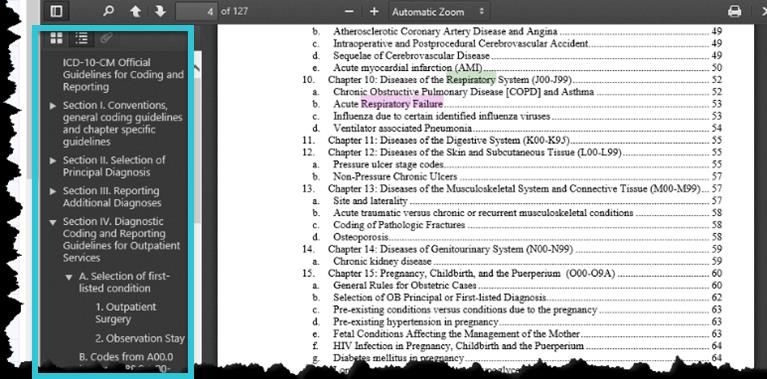Switch to document outline view
767x379 pixels.
click(82, 39)
